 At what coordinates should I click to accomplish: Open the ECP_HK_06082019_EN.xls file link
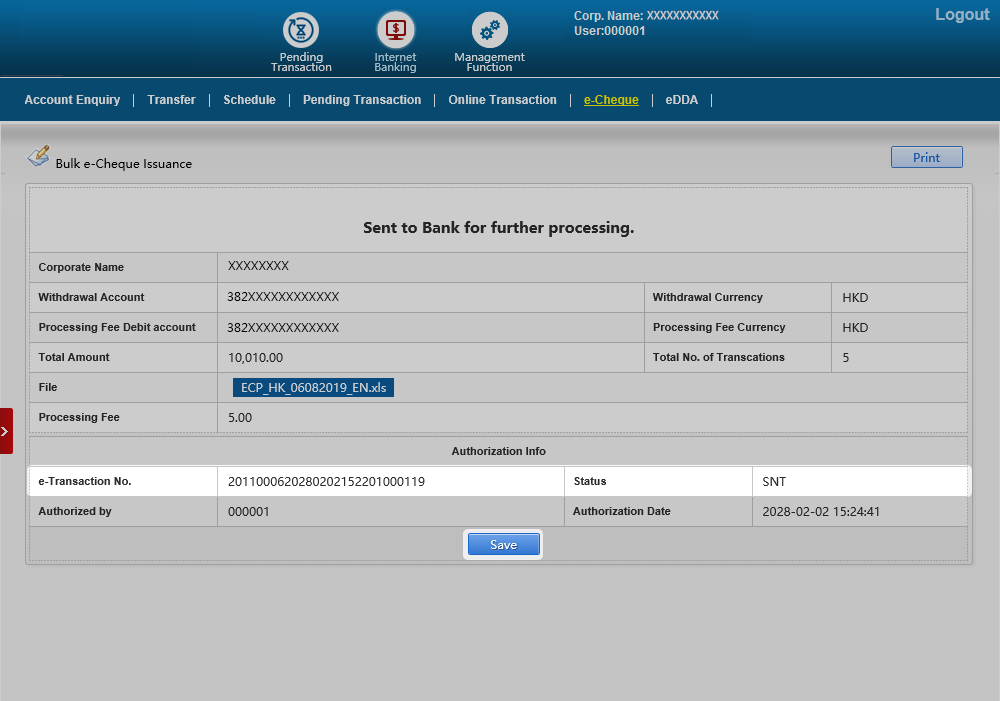[x=313, y=388]
